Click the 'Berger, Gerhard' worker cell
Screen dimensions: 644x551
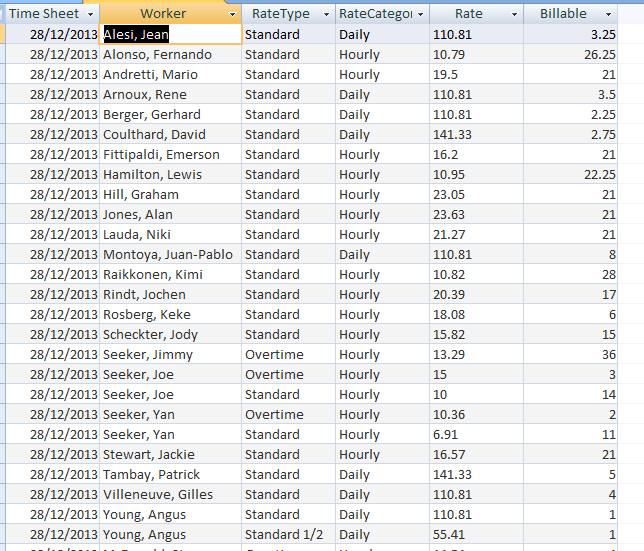[170, 114]
